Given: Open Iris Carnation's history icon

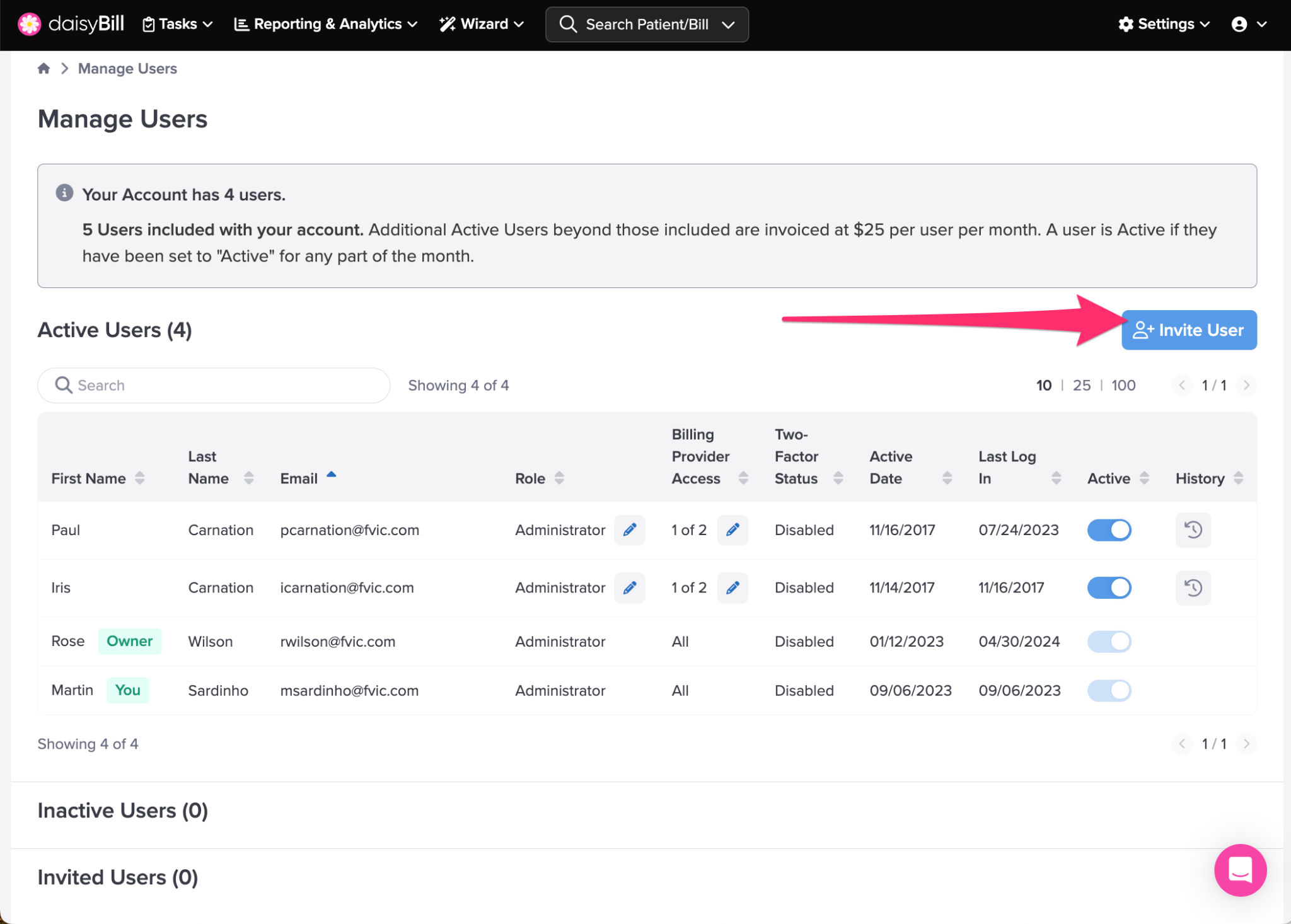Looking at the screenshot, I should click(1193, 587).
